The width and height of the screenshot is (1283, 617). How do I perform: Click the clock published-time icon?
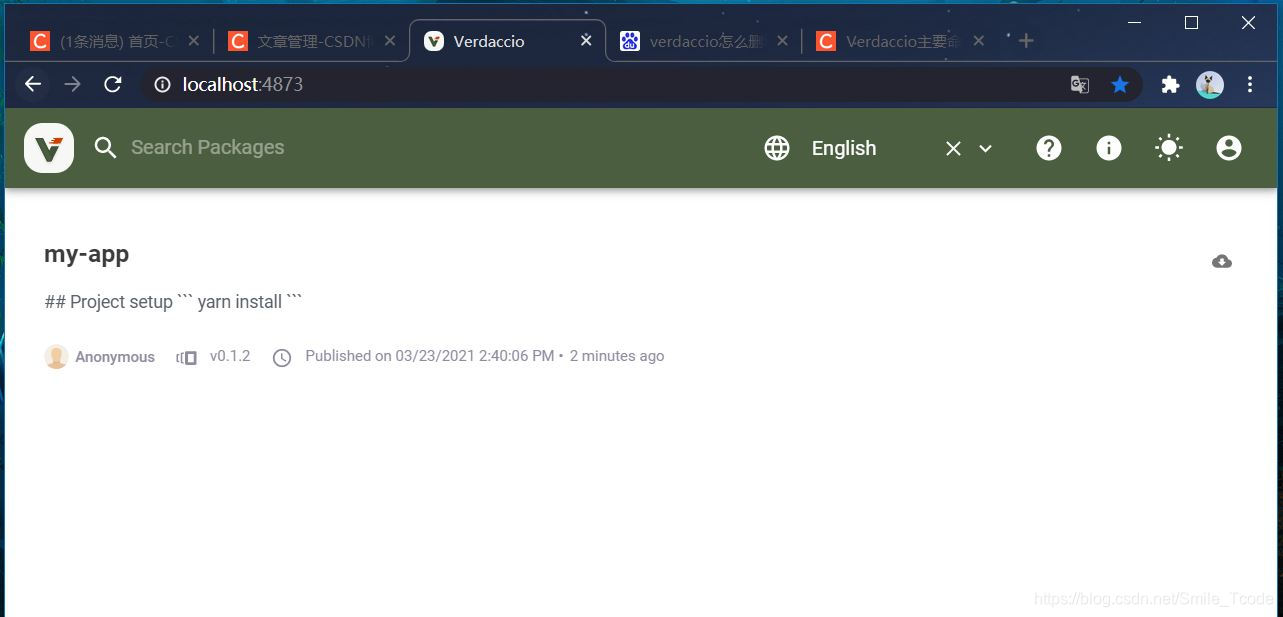[282, 357]
